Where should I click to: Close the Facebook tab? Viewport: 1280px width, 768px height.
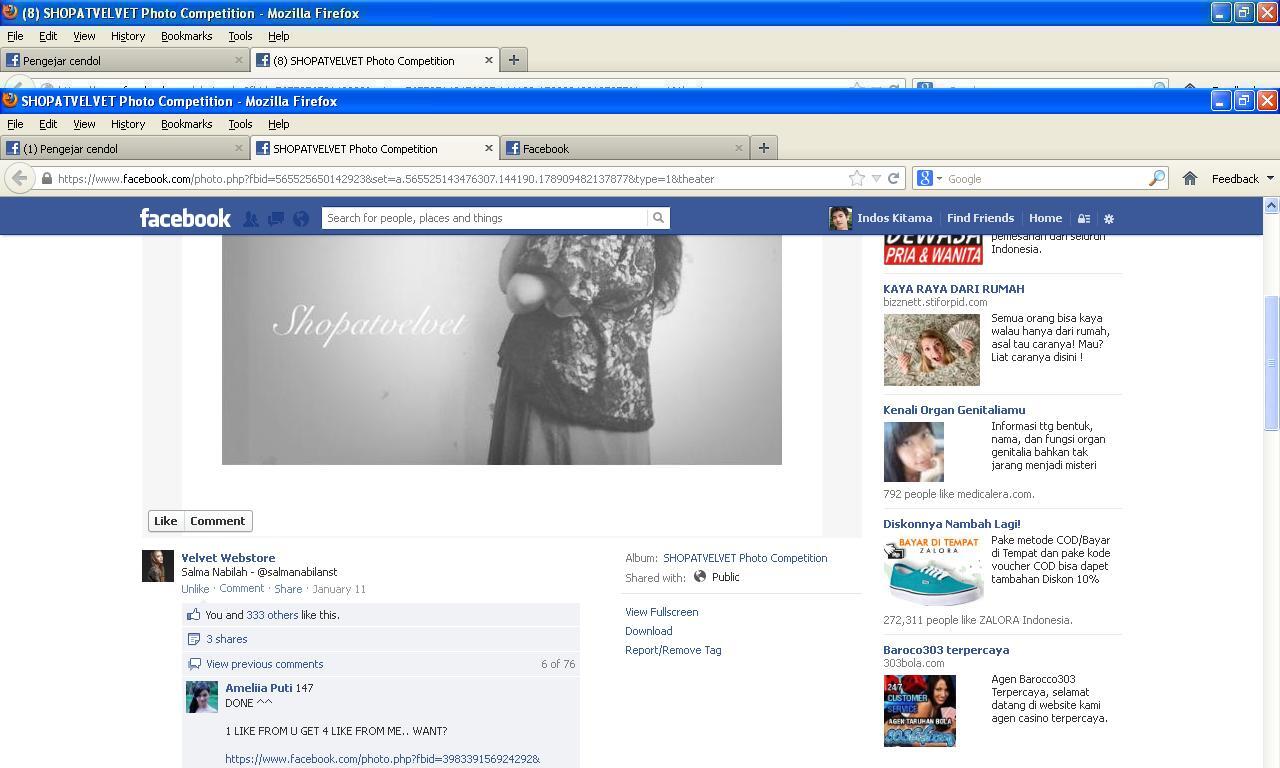coord(739,148)
